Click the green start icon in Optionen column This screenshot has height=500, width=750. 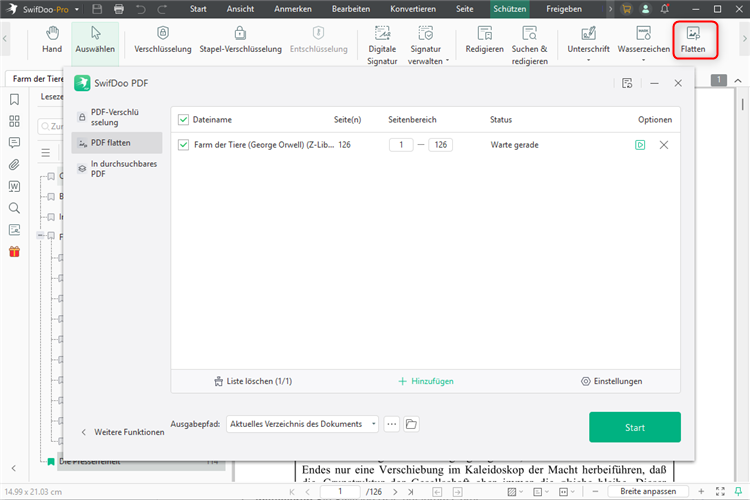[x=640, y=145]
